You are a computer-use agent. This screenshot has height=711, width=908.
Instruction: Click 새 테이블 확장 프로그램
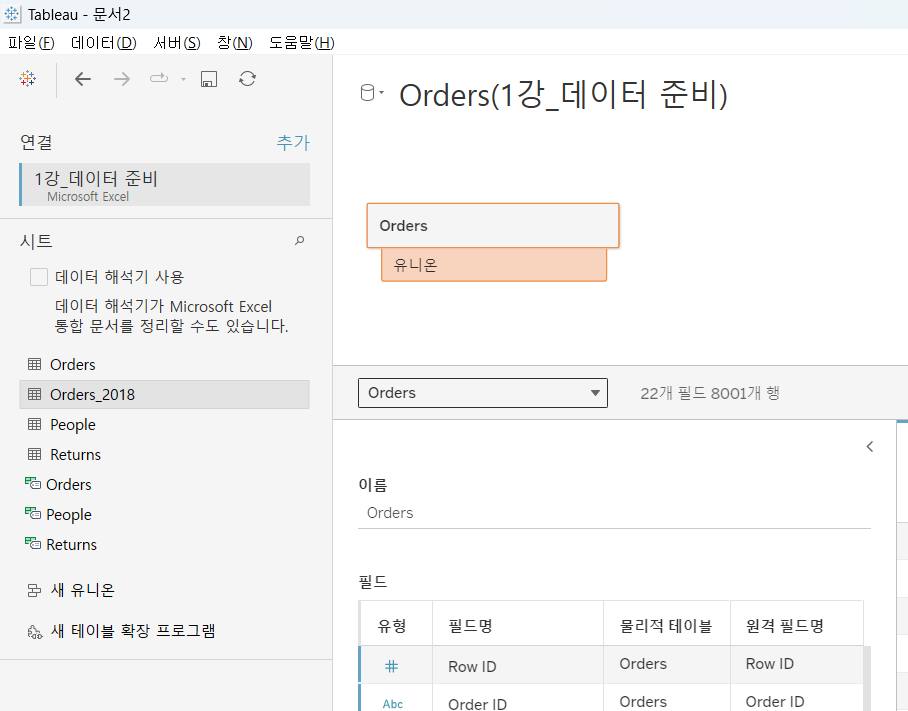point(133,631)
